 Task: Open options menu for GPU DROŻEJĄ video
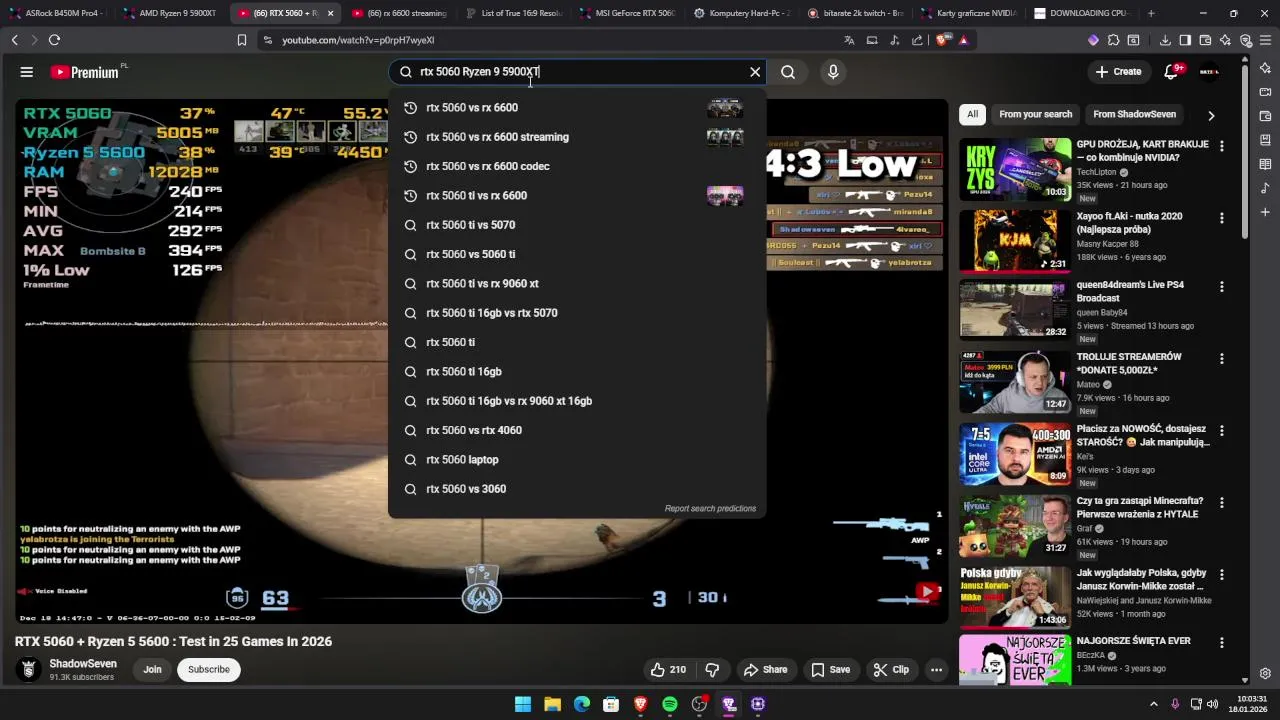pyautogui.click(x=1221, y=146)
